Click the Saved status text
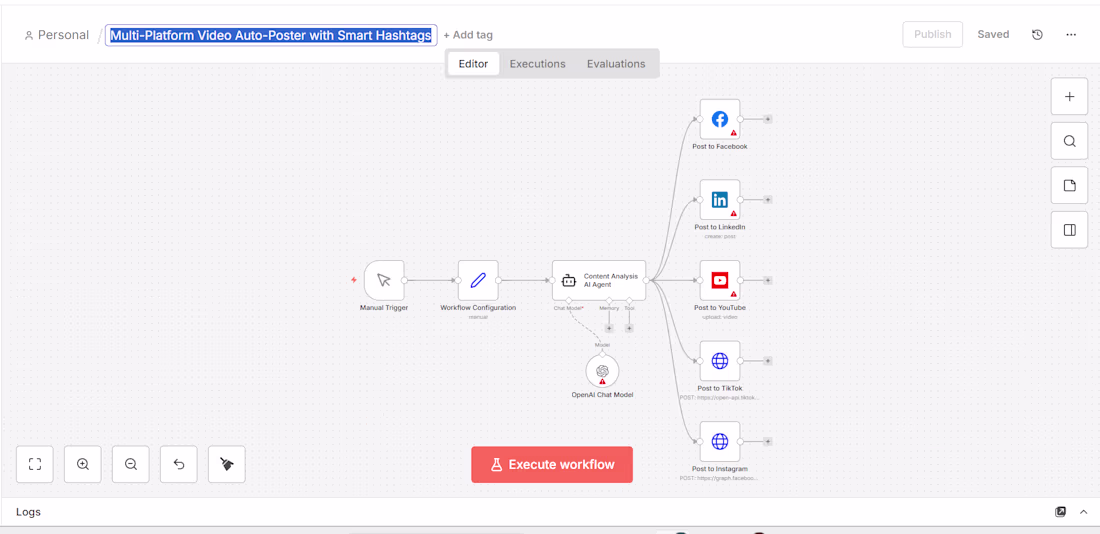 click(x=993, y=34)
